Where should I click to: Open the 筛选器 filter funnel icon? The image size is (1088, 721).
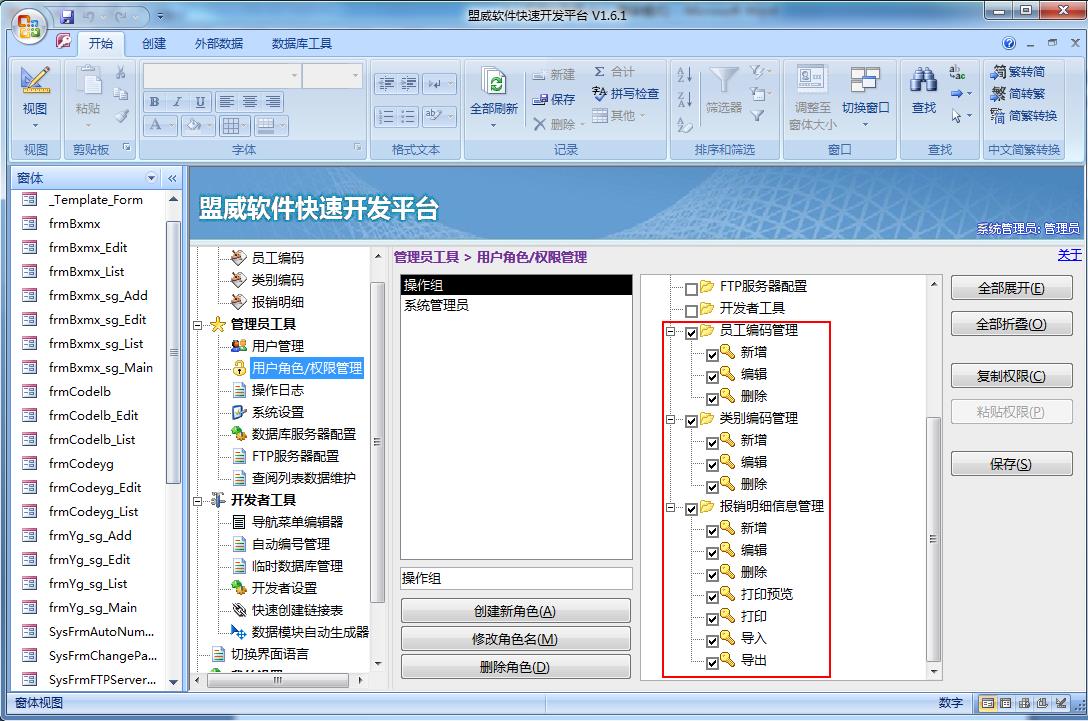(723, 82)
